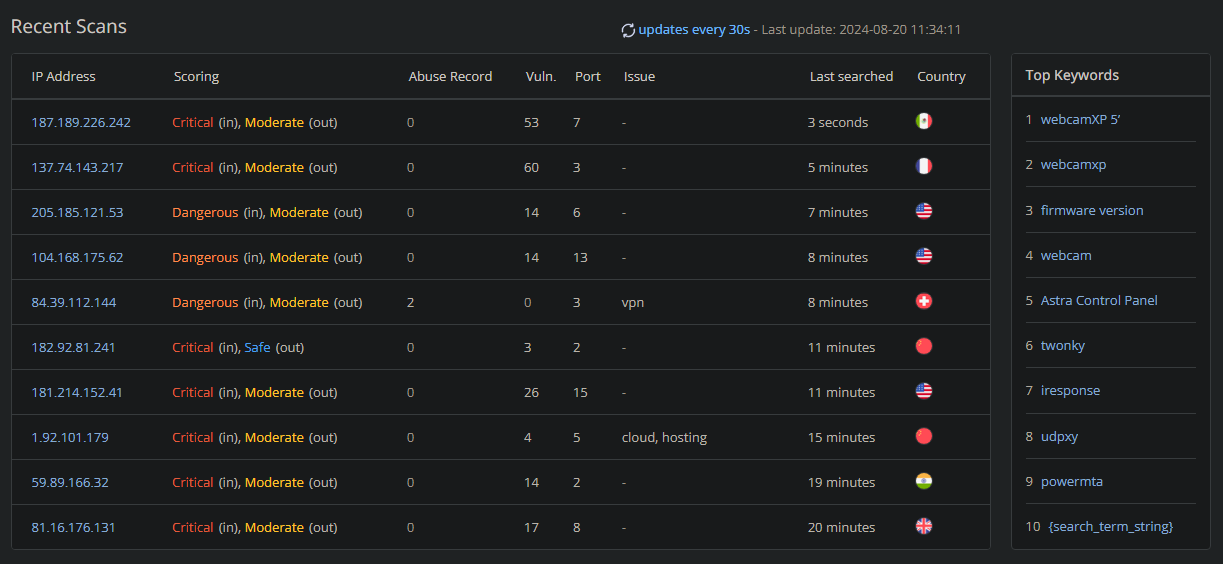
Task: Click the Switzerland flag icon
Action: pos(924,302)
